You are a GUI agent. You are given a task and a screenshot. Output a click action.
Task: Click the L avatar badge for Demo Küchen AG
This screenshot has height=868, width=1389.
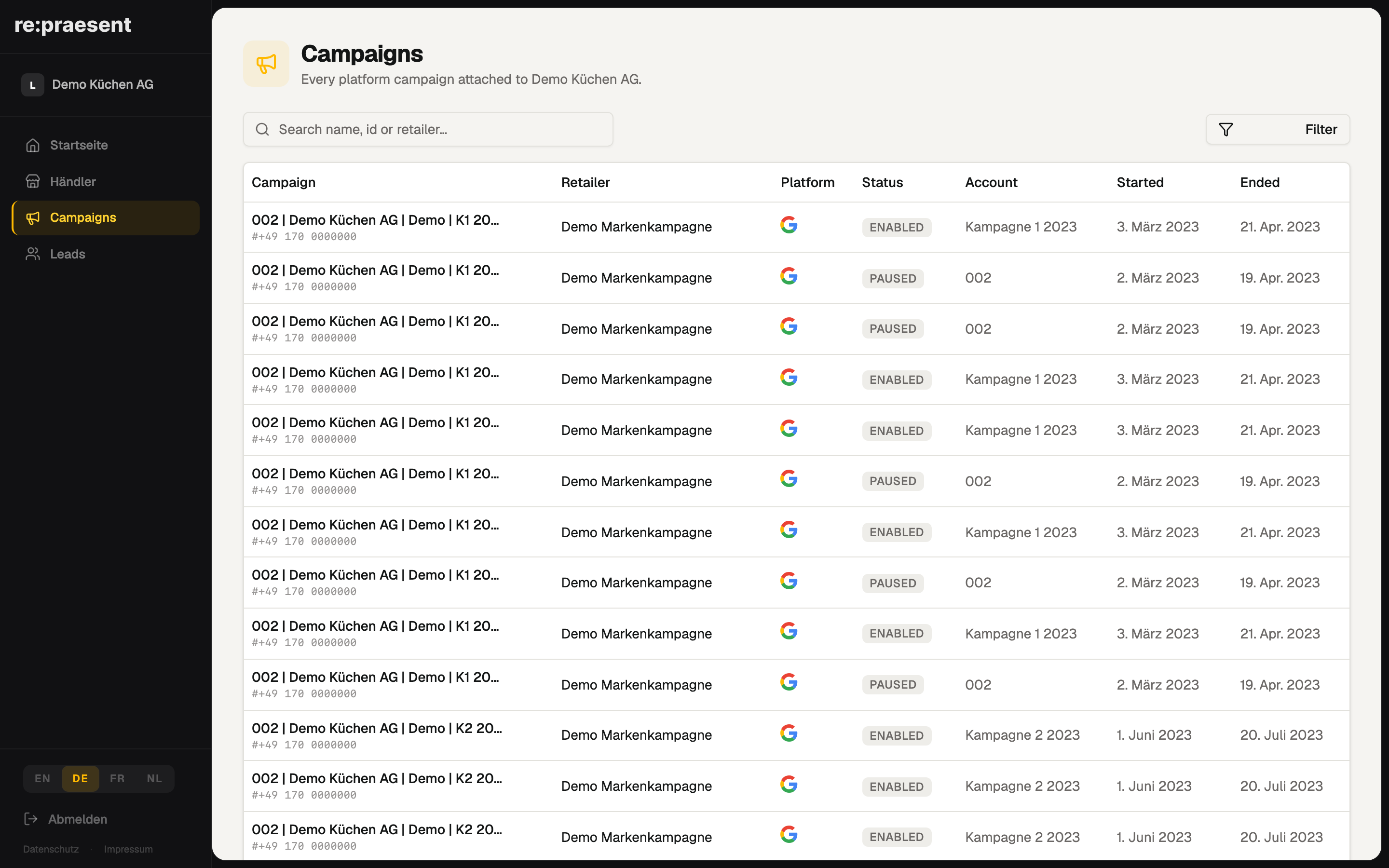(33, 85)
